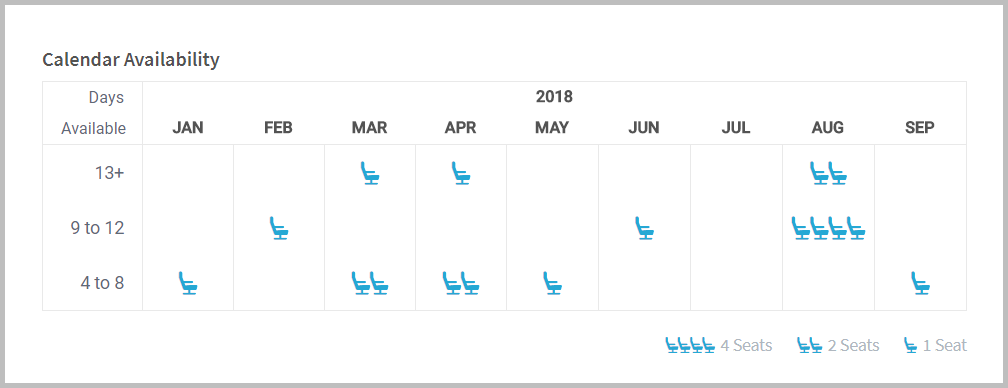Click January 4 to 8 days seat

(188, 283)
